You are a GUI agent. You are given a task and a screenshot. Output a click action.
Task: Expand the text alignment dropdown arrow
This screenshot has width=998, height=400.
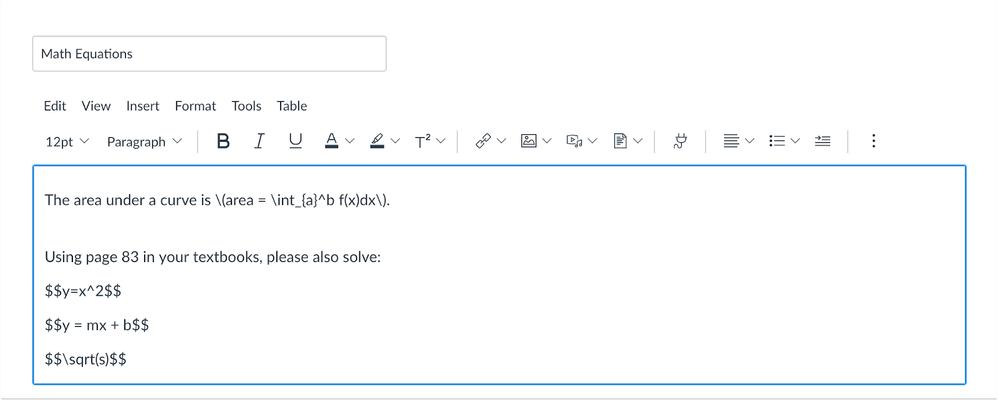(749, 141)
